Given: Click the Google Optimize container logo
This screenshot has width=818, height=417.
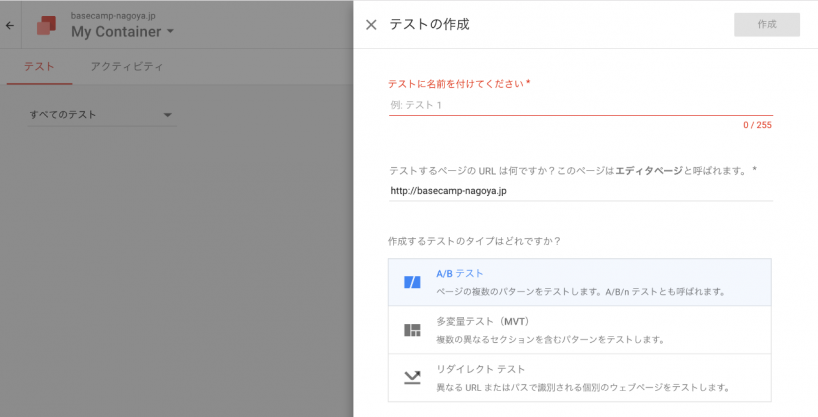Looking at the screenshot, I should 46,25.
